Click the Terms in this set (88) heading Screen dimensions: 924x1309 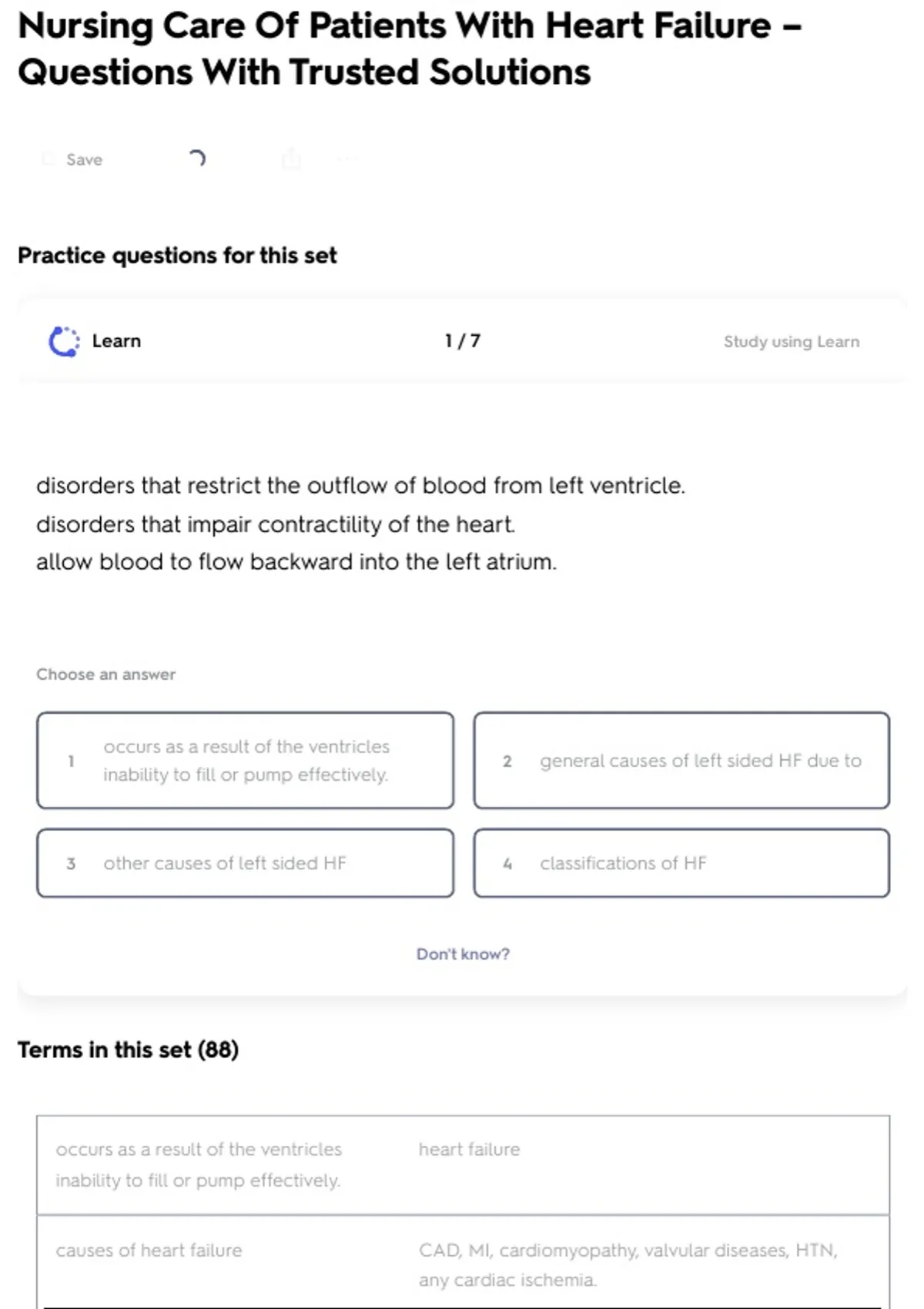click(x=128, y=1050)
